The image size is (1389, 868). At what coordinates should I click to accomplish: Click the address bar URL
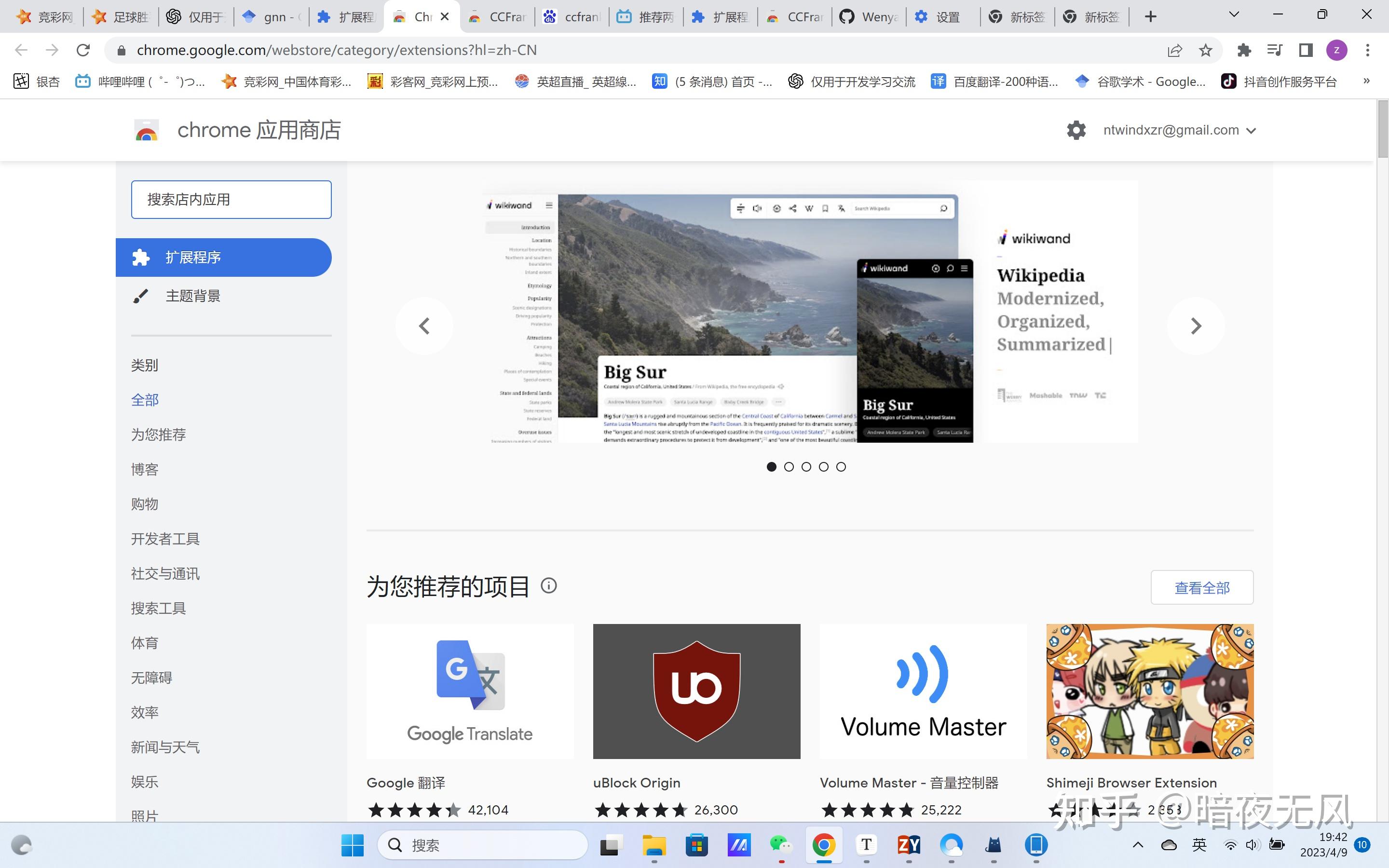tap(337, 51)
